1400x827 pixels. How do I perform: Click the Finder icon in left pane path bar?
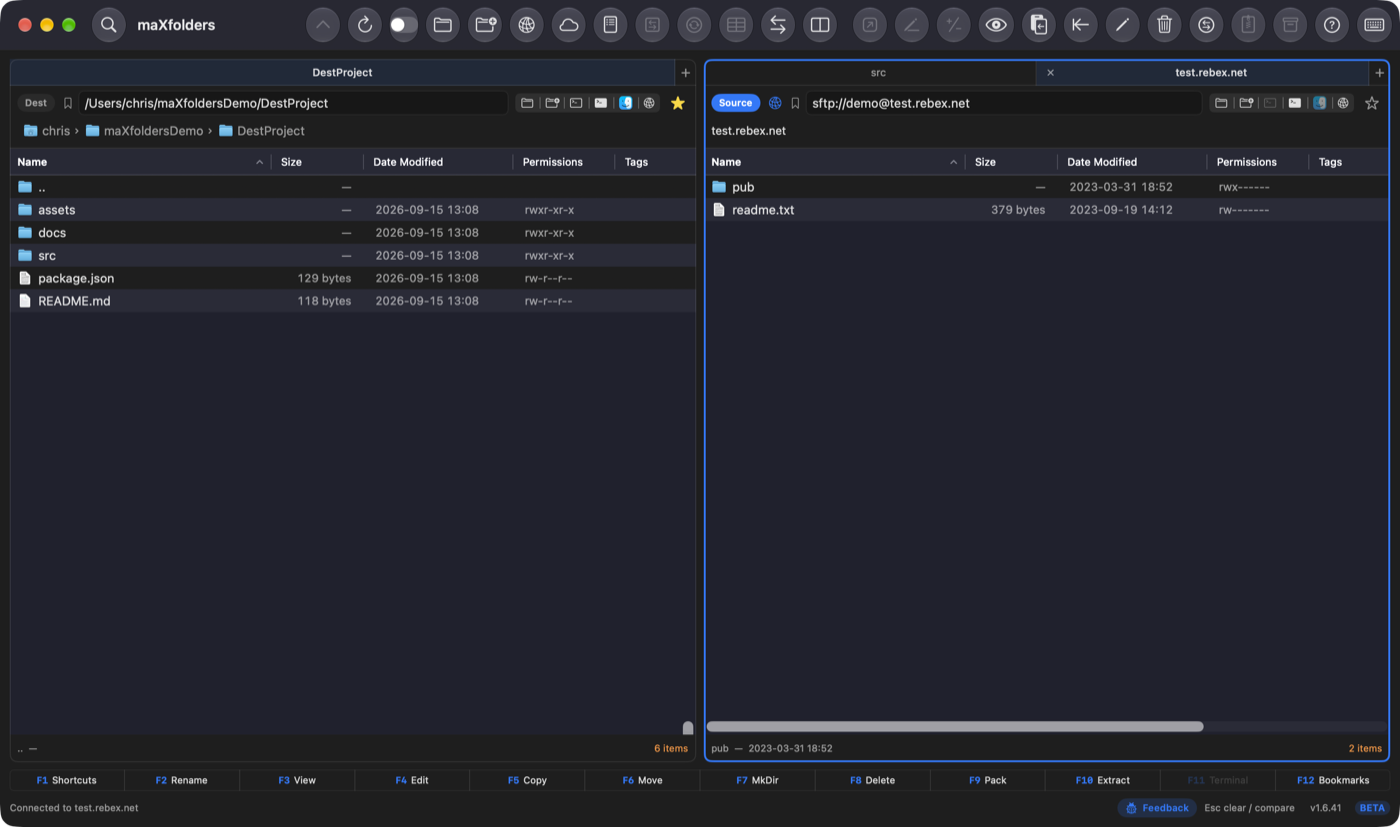point(626,103)
